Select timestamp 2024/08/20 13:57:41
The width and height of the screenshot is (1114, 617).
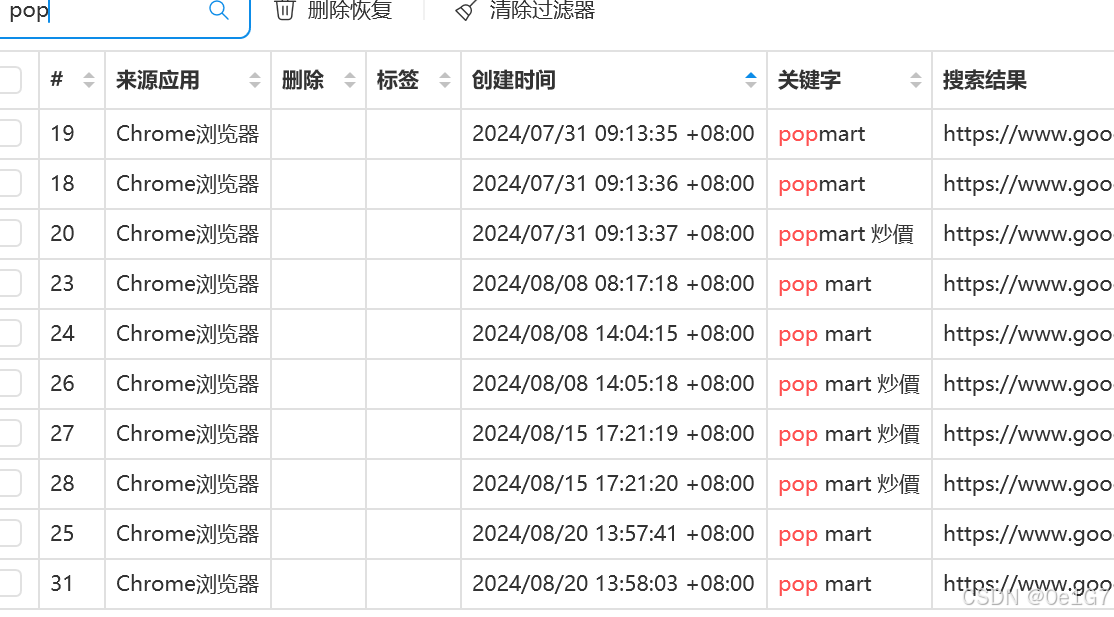tap(612, 534)
